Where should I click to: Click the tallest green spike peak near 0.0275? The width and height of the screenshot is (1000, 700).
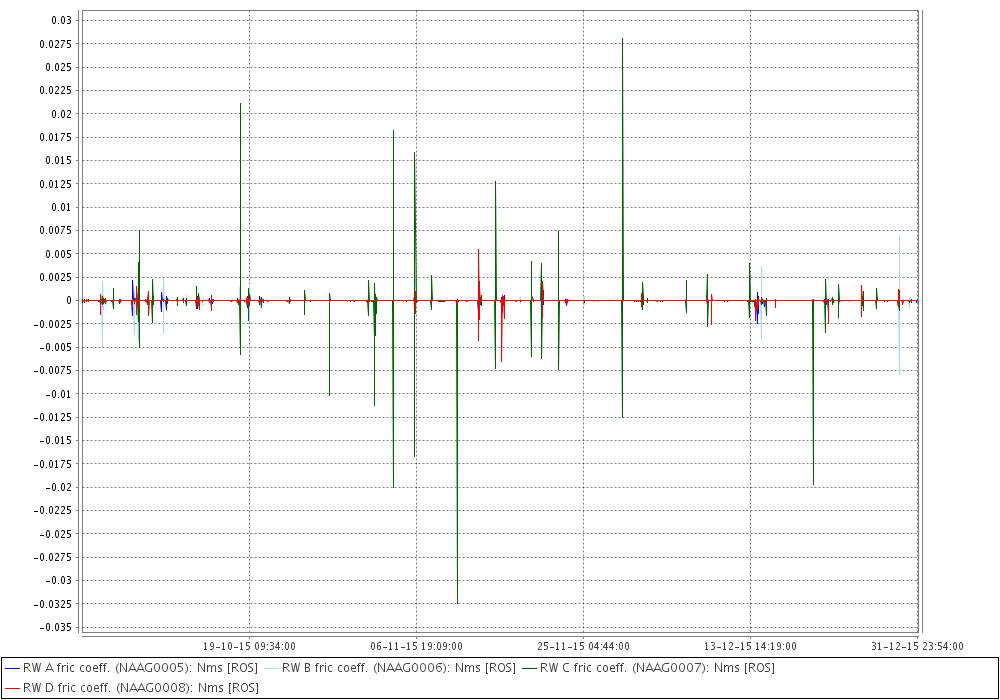(x=622, y=39)
